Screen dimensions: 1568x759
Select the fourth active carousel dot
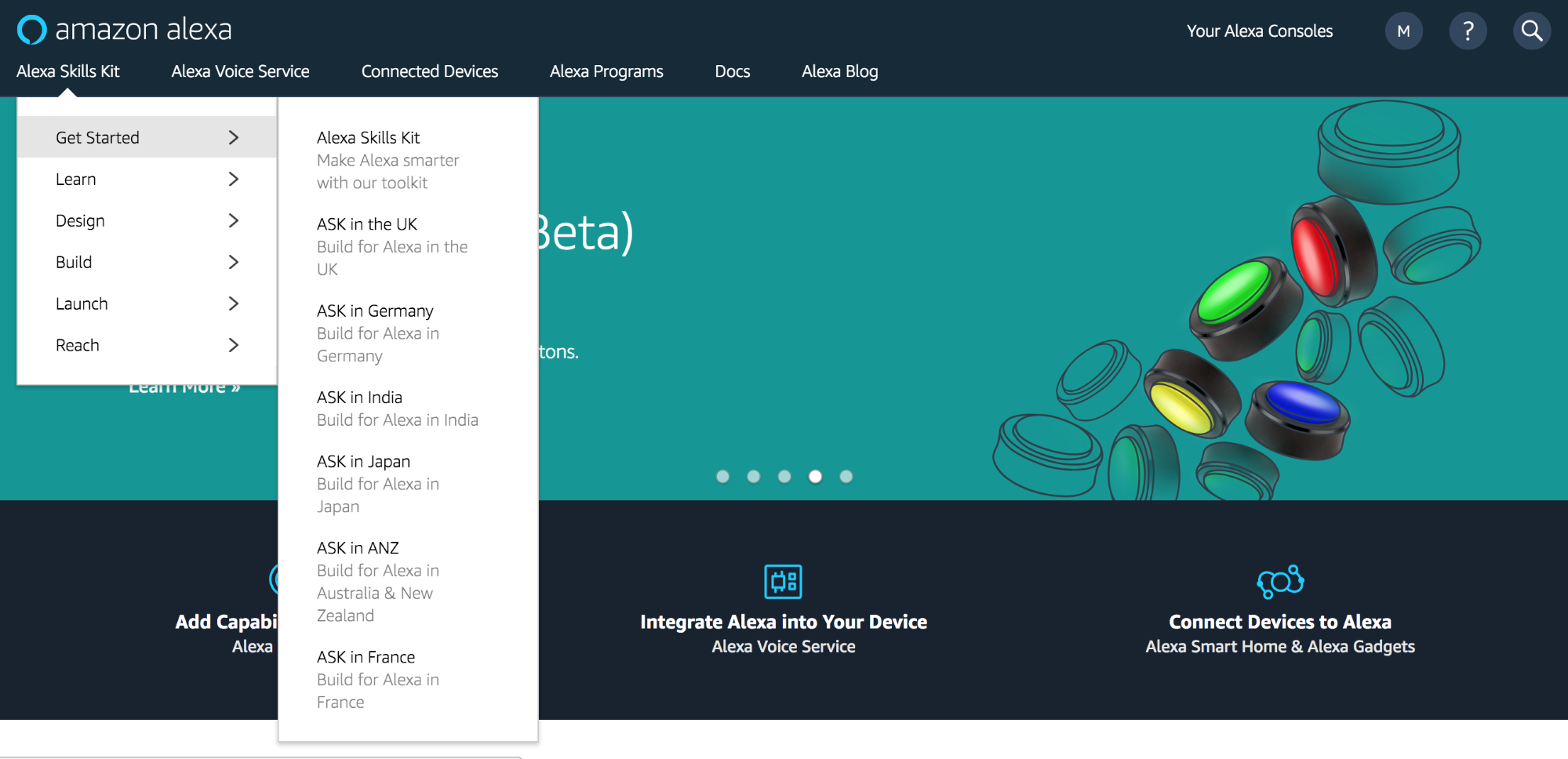[815, 476]
